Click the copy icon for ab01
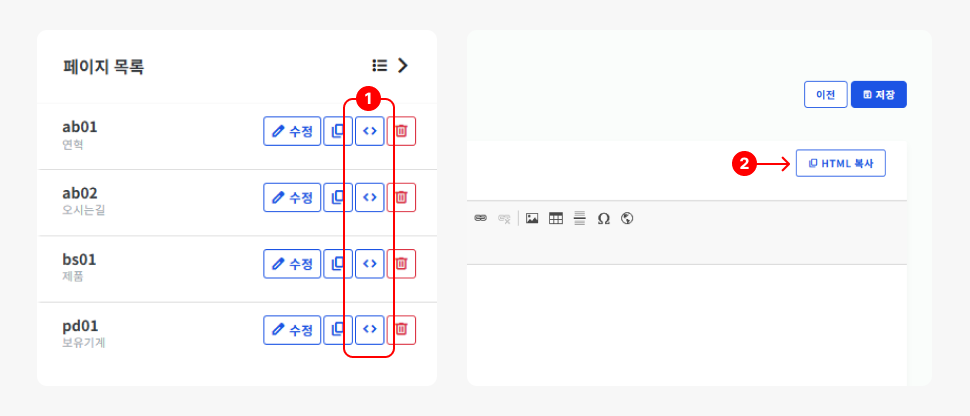The image size is (970, 416). 338,131
